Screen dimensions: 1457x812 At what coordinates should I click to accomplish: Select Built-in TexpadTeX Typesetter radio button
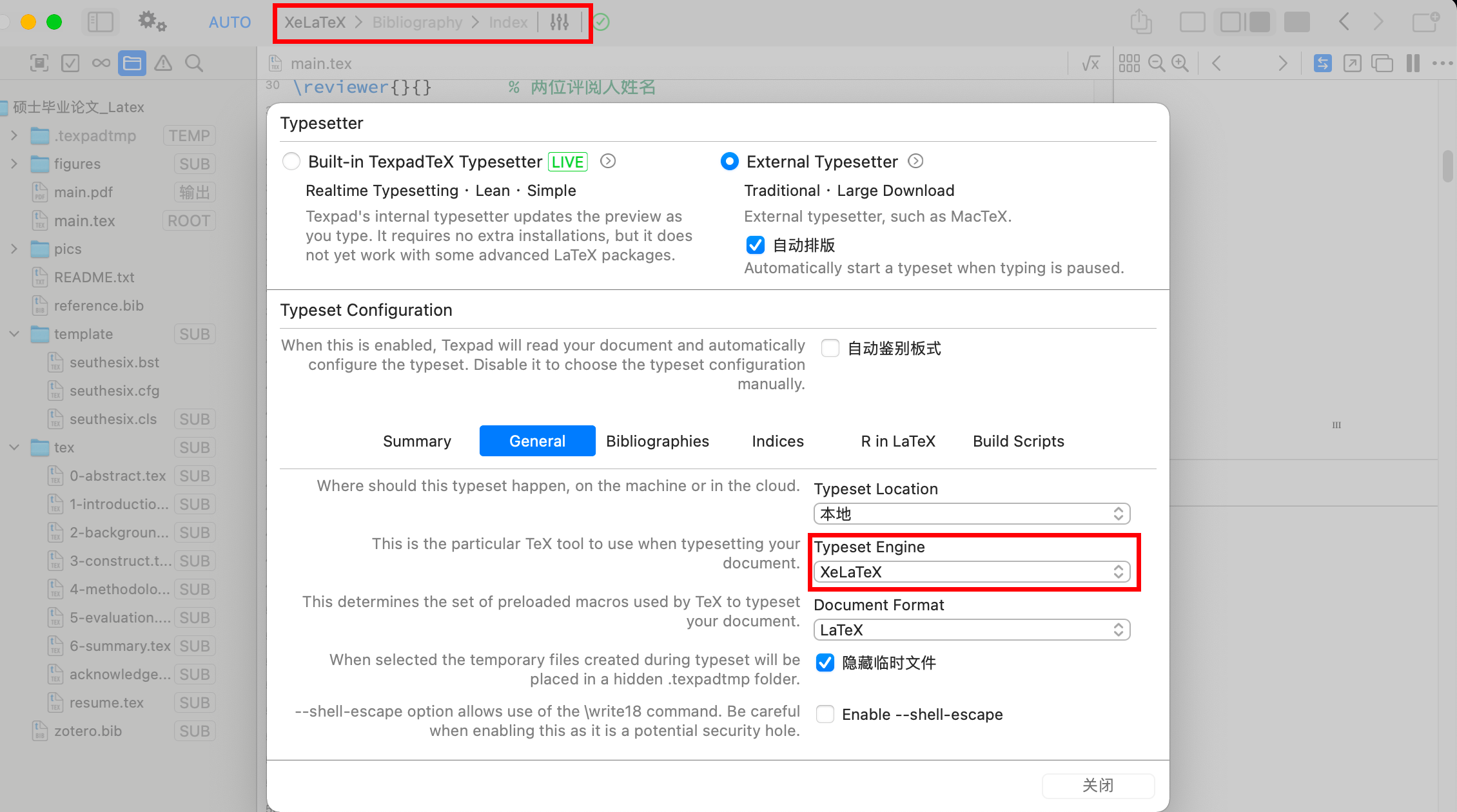coord(291,161)
